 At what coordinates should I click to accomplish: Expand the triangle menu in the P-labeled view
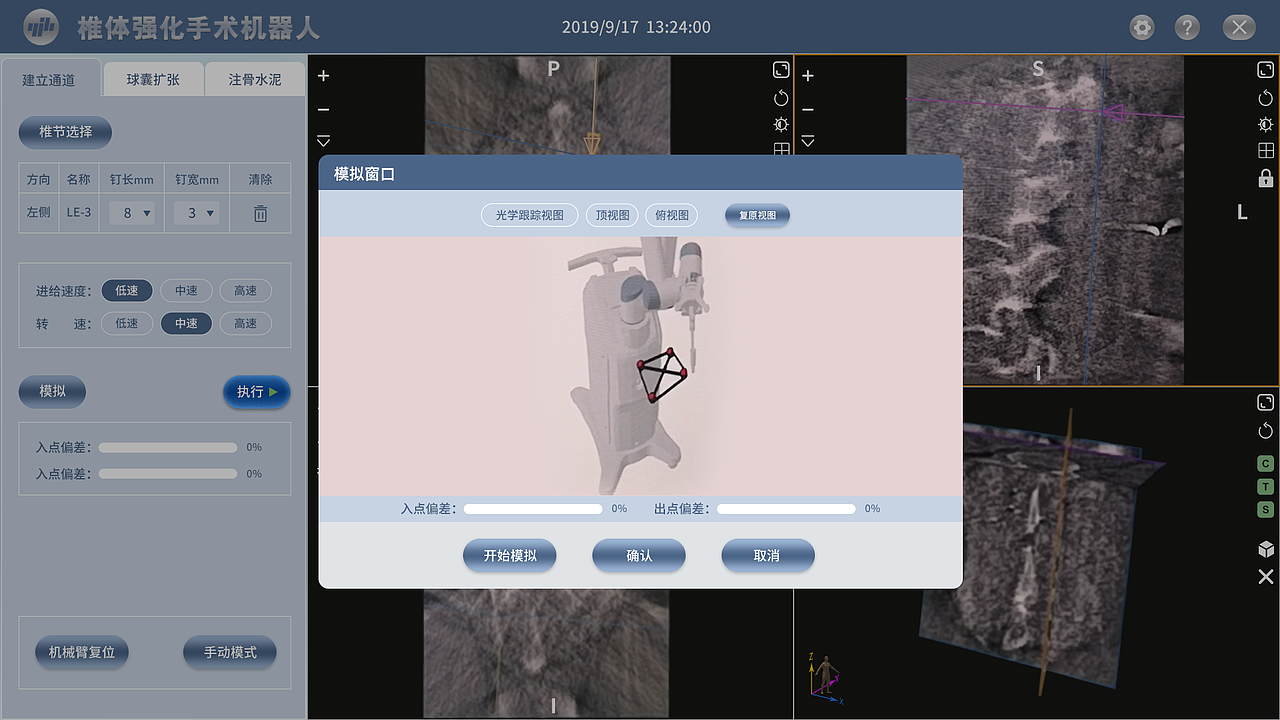(323, 141)
